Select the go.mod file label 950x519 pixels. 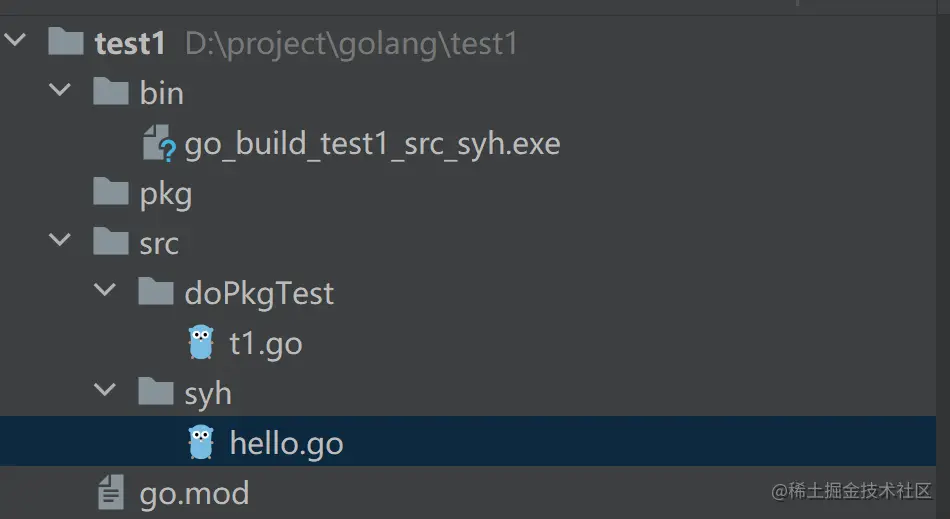[194, 494]
